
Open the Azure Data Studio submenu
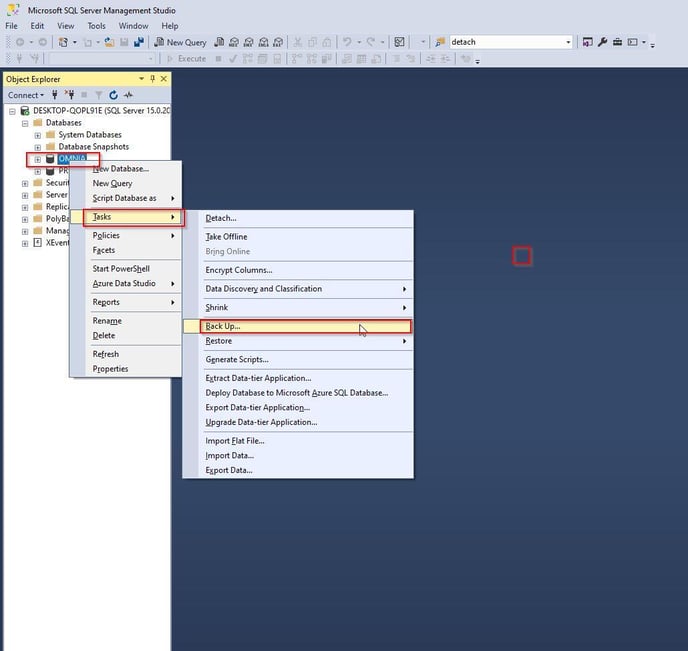click(x=126, y=284)
